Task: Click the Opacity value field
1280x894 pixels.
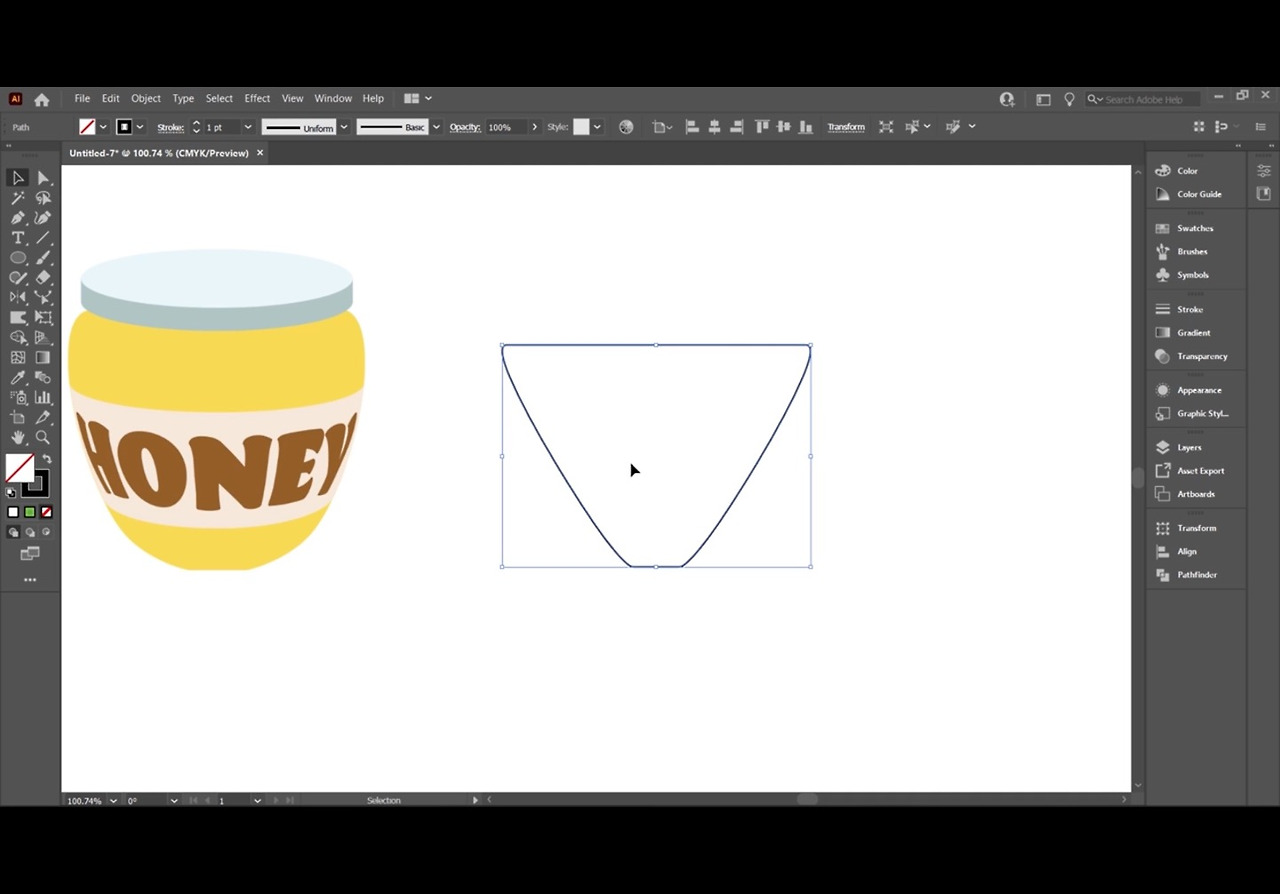Action: click(x=506, y=127)
